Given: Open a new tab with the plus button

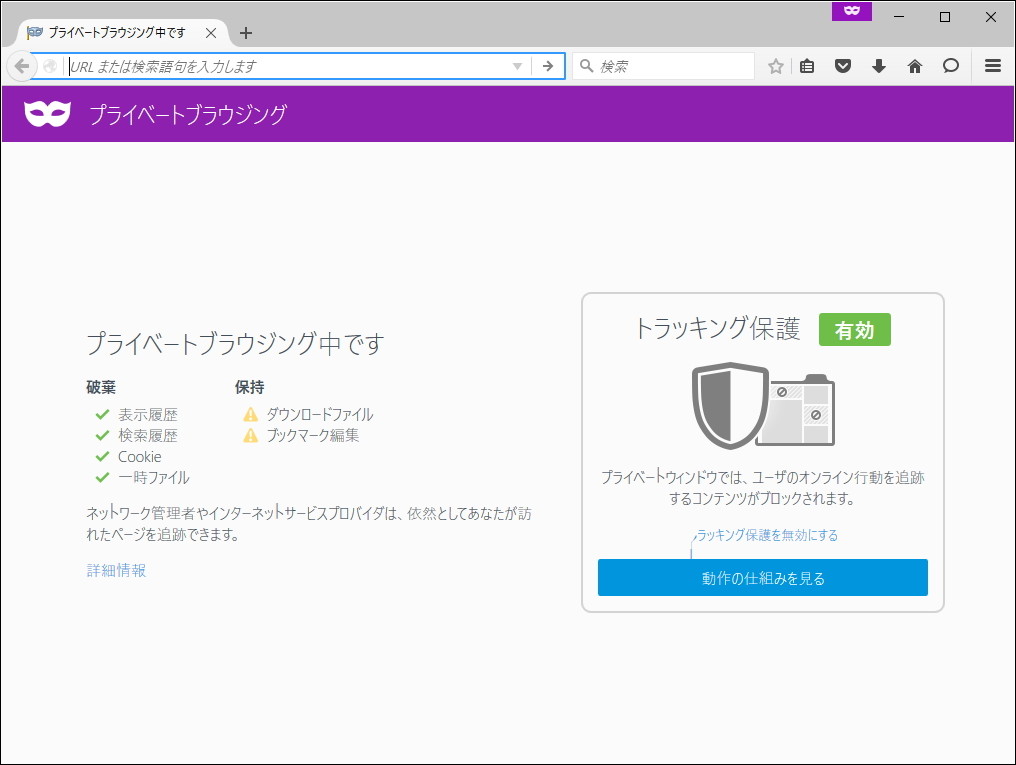Looking at the screenshot, I should (x=246, y=32).
